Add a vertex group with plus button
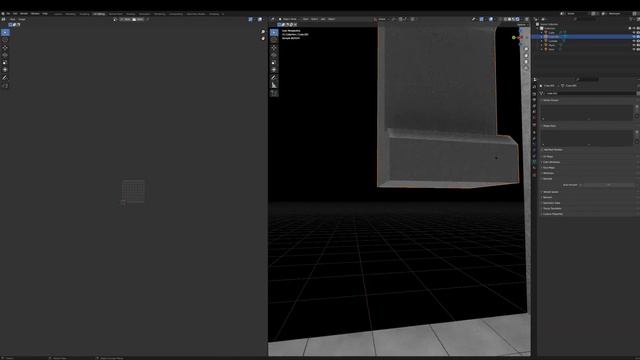The width and height of the screenshot is (640, 360). (x=637, y=107)
